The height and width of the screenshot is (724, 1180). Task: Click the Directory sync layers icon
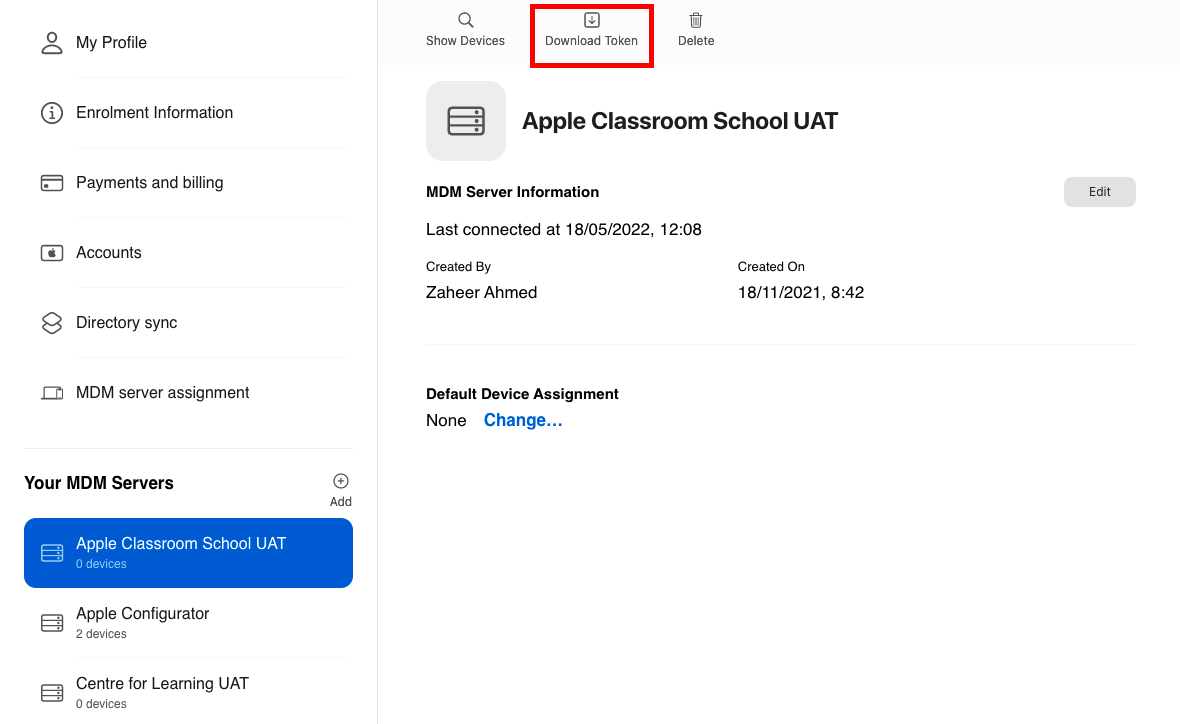(52, 323)
